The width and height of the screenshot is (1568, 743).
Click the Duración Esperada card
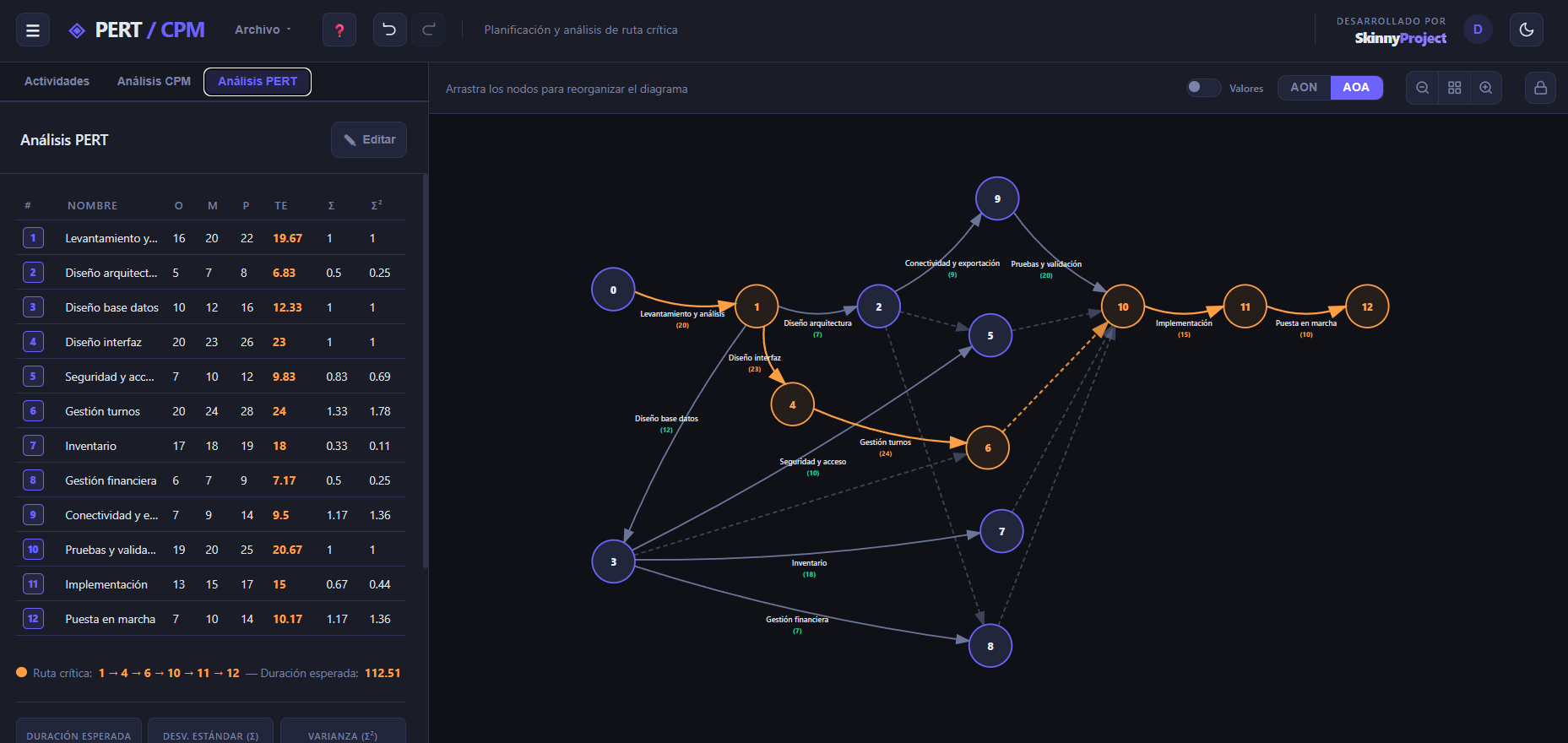tap(79, 731)
